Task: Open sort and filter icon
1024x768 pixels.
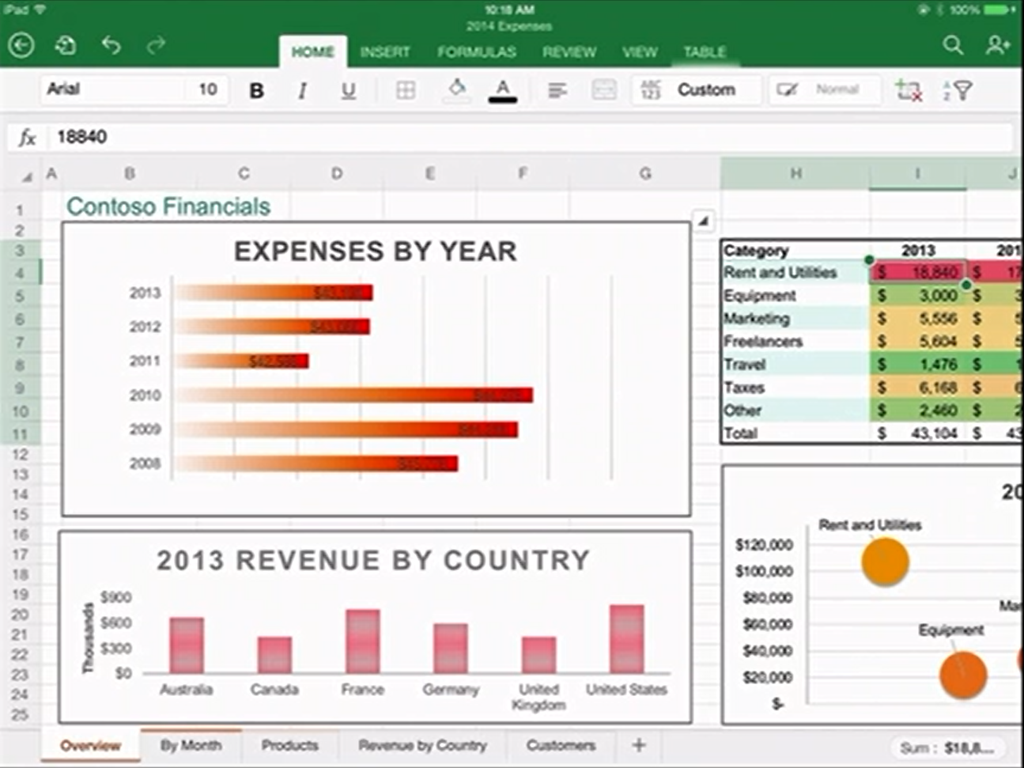Action: tap(957, 90)
